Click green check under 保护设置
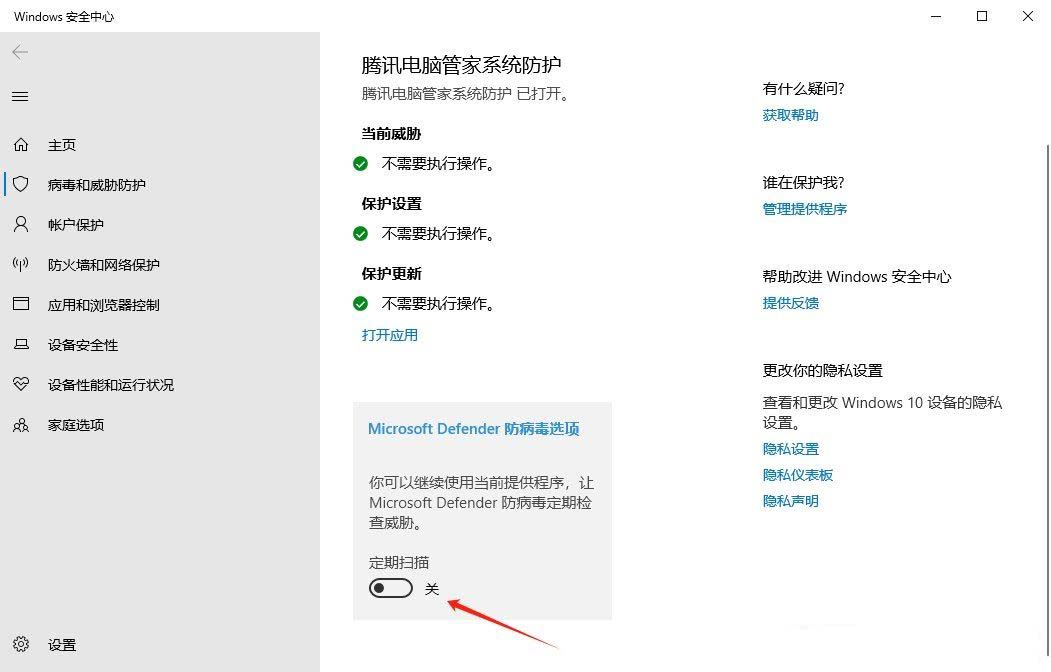Image resolution: width=1051 pixels, height=672 pixels. 361,233
